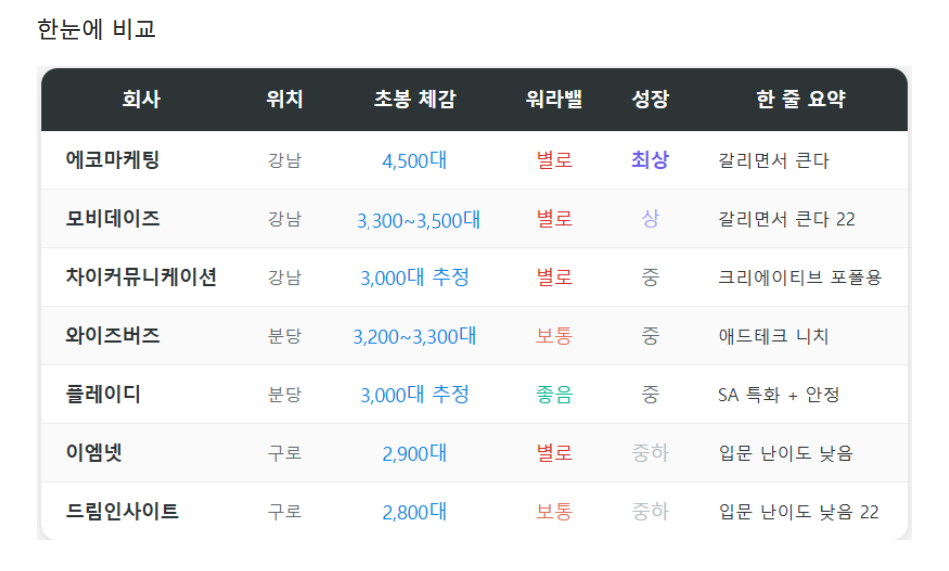
Task: Select the company name '플레이디'
Action: pyautogui.click(x=103, y=394)
